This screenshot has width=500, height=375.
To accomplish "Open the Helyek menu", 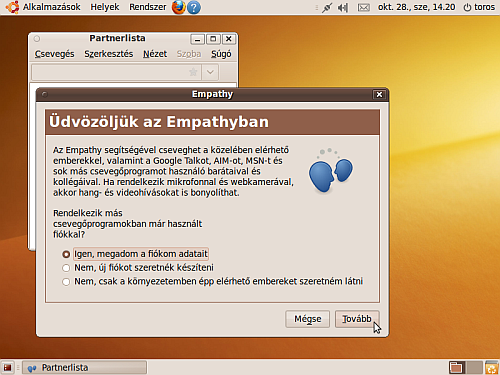I will click(x=105, y=7).
